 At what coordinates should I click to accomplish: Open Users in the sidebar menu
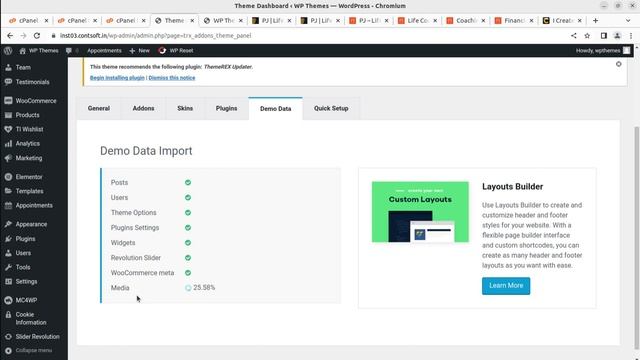[23, 253]
